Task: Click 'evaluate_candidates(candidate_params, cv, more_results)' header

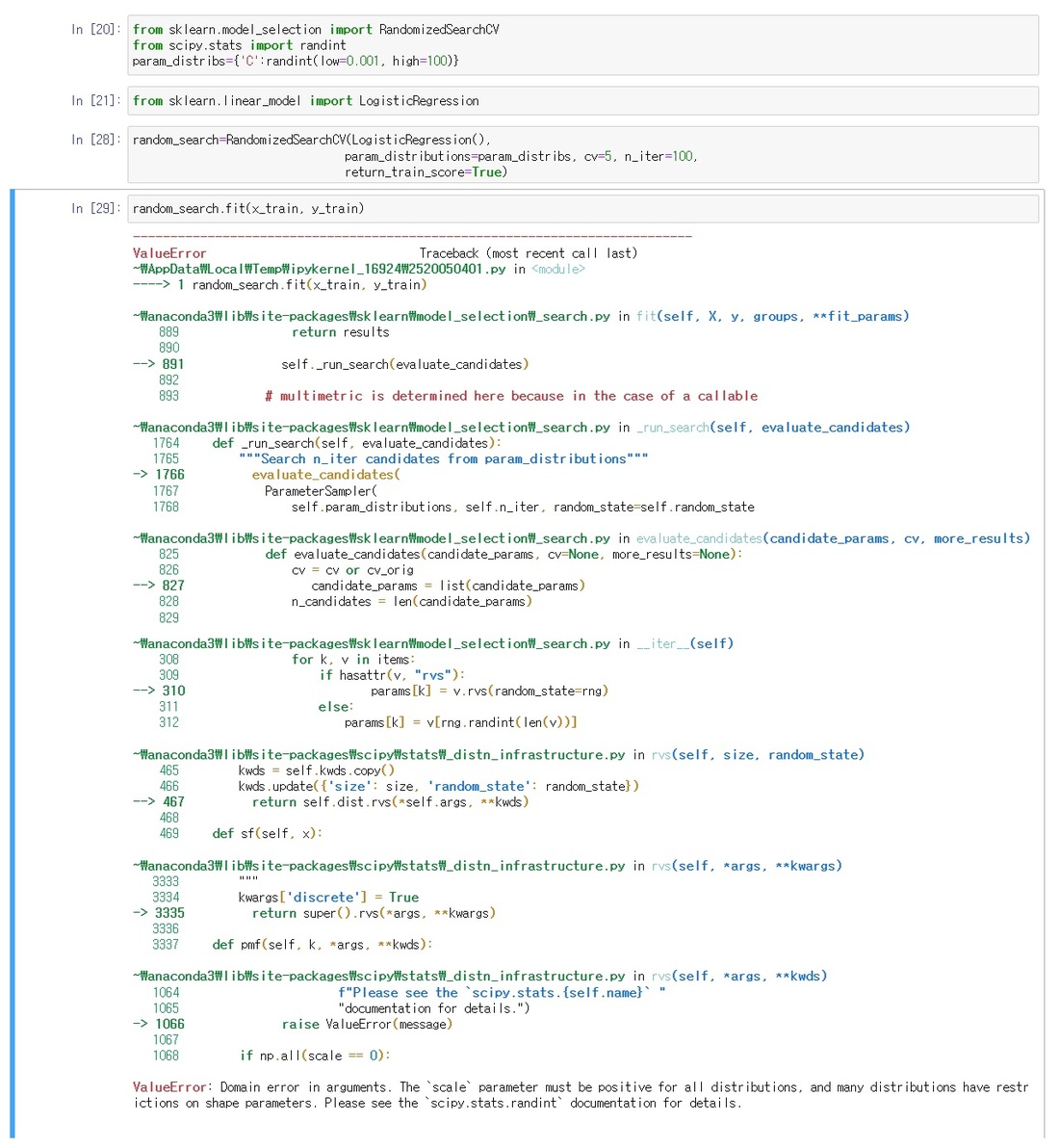Action: click(x=833, y=538)
